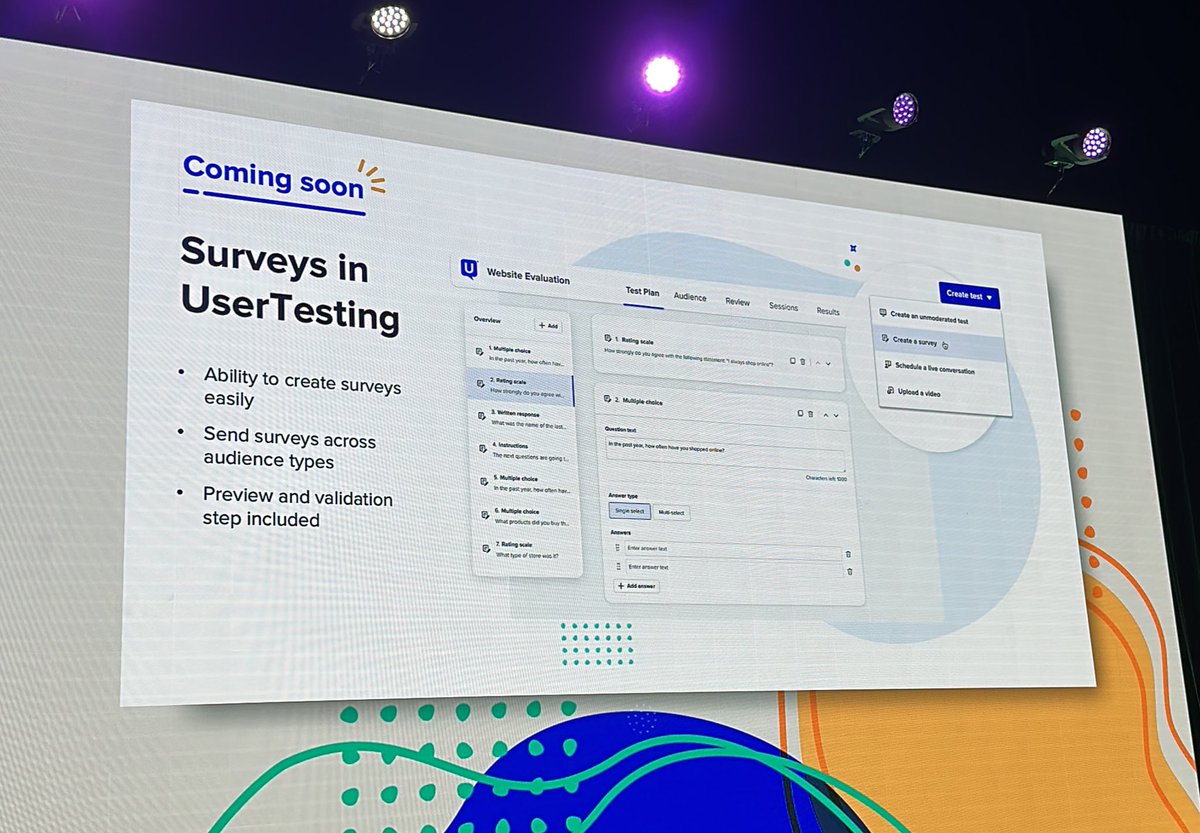Open 5. Multiple choice in the Overview list
1200x833 pixels.
tap(524, 484)
